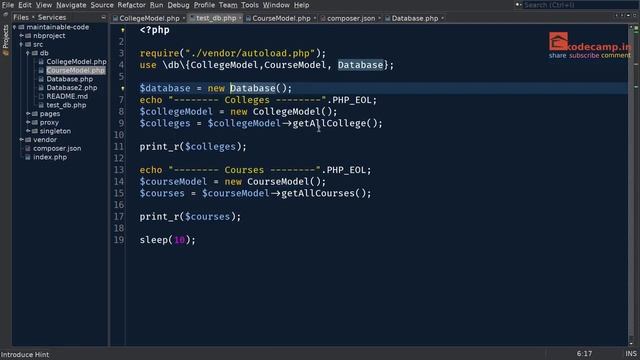Open the Help menu
The width and height of the screenshot is (640, 360).
click(x=301, y=5)
